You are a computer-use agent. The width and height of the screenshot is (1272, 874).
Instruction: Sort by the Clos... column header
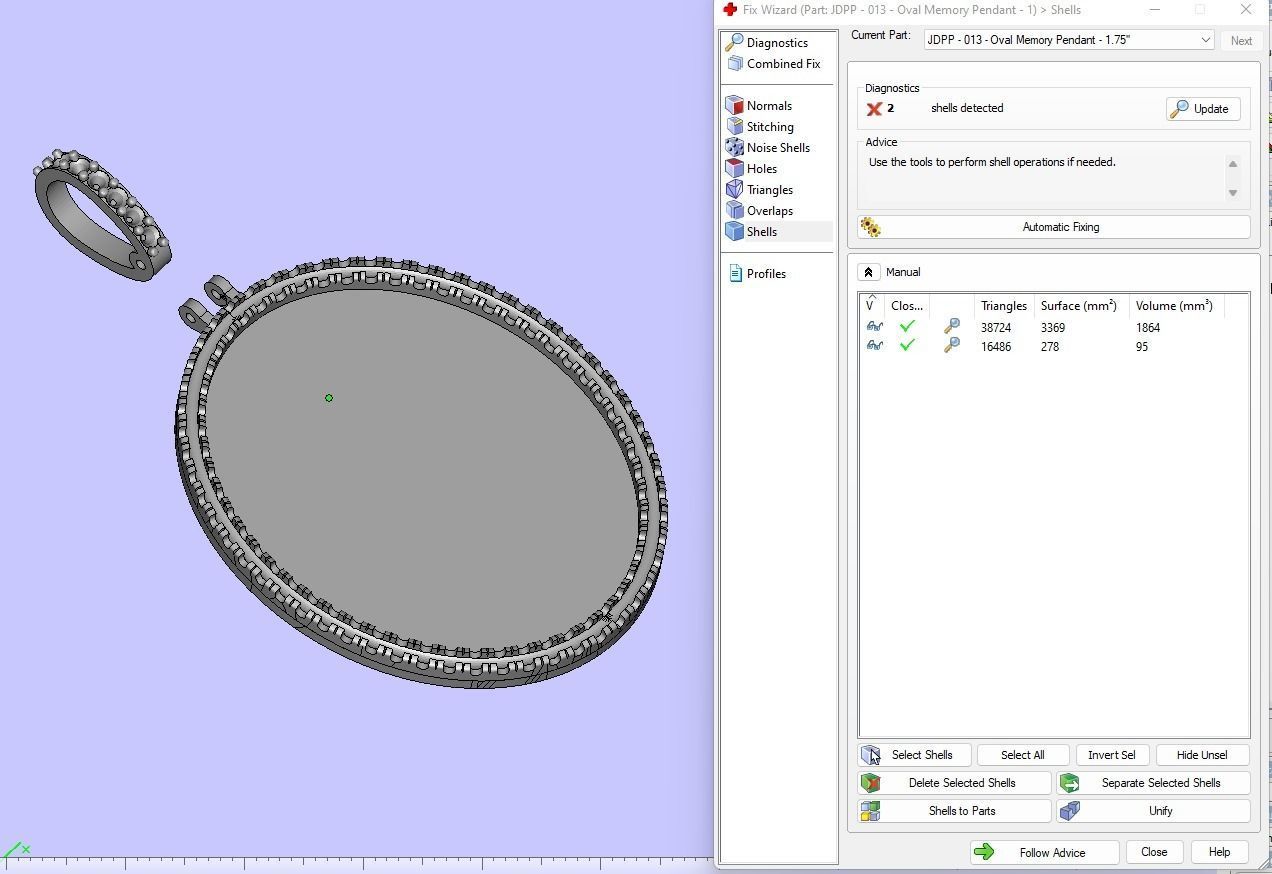pos(907,306)
